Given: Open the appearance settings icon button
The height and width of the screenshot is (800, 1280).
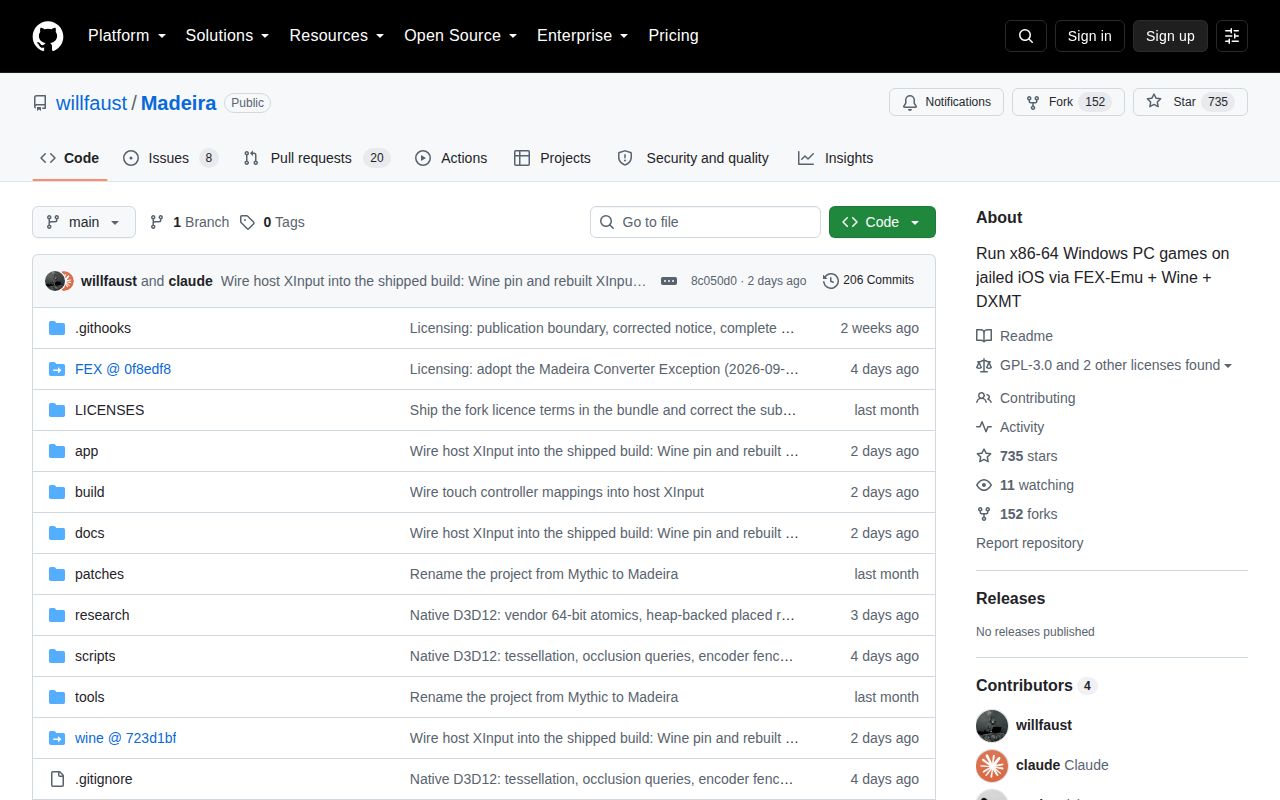Looking at the screenshot, I should coord(1232,36).
